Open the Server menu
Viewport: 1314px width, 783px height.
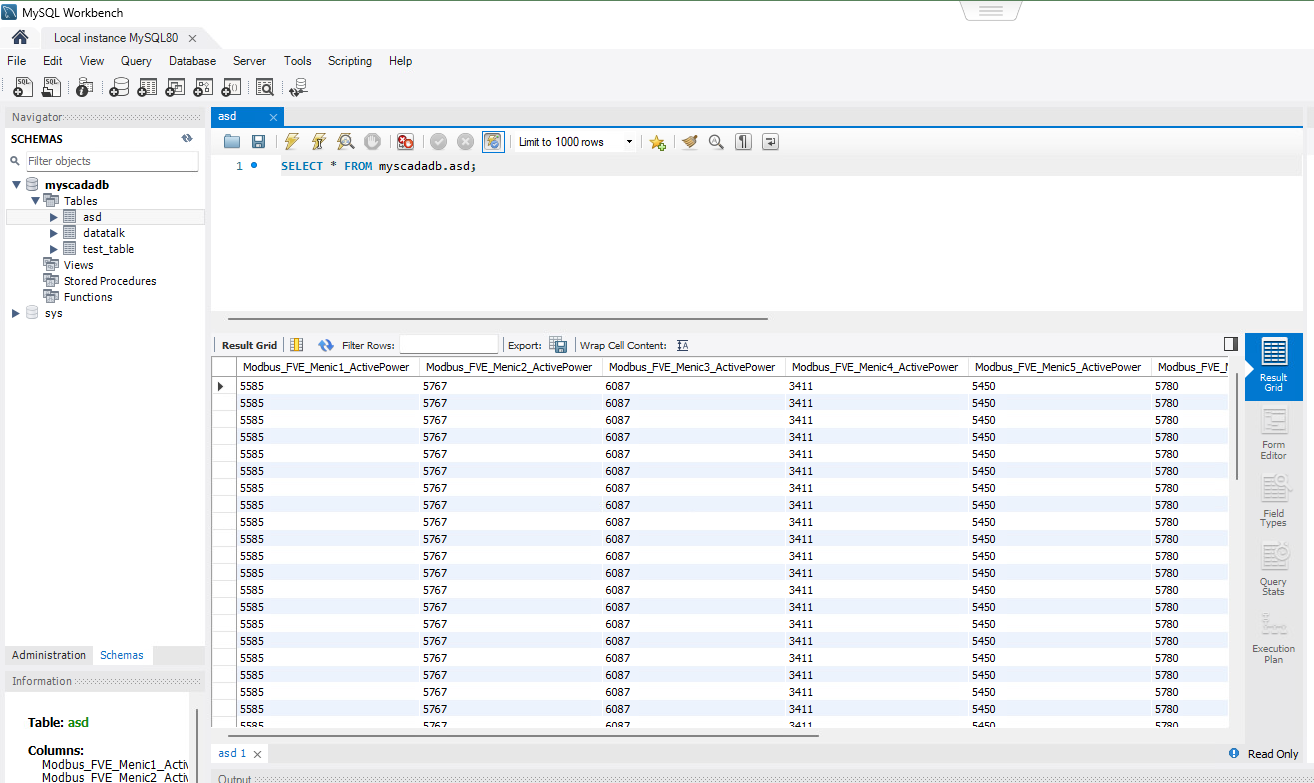[249, 61]
